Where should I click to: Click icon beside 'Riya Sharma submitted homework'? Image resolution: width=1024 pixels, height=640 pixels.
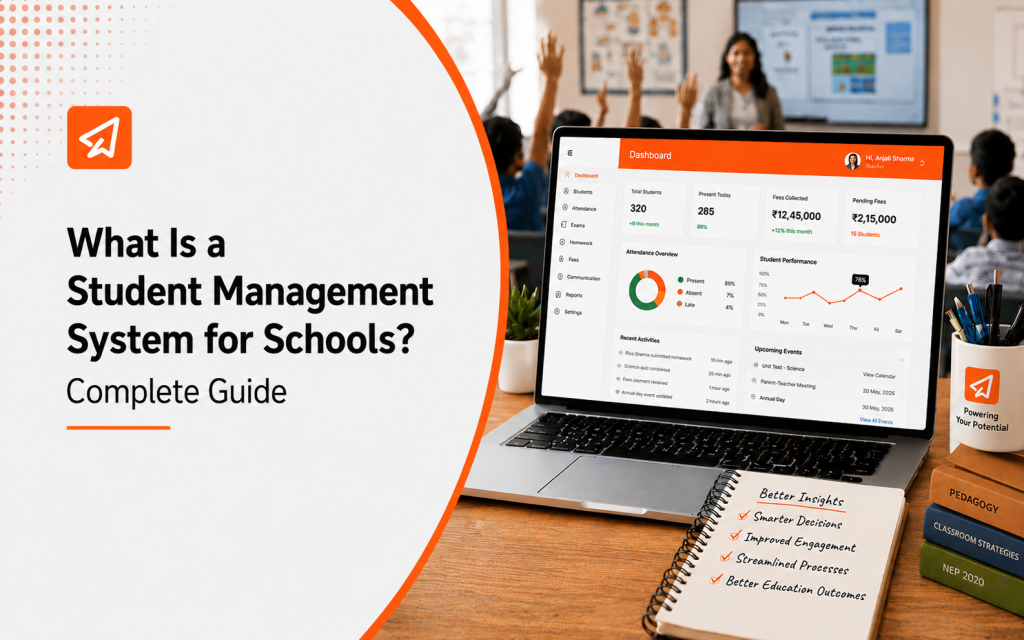click(x=620, y=353)
